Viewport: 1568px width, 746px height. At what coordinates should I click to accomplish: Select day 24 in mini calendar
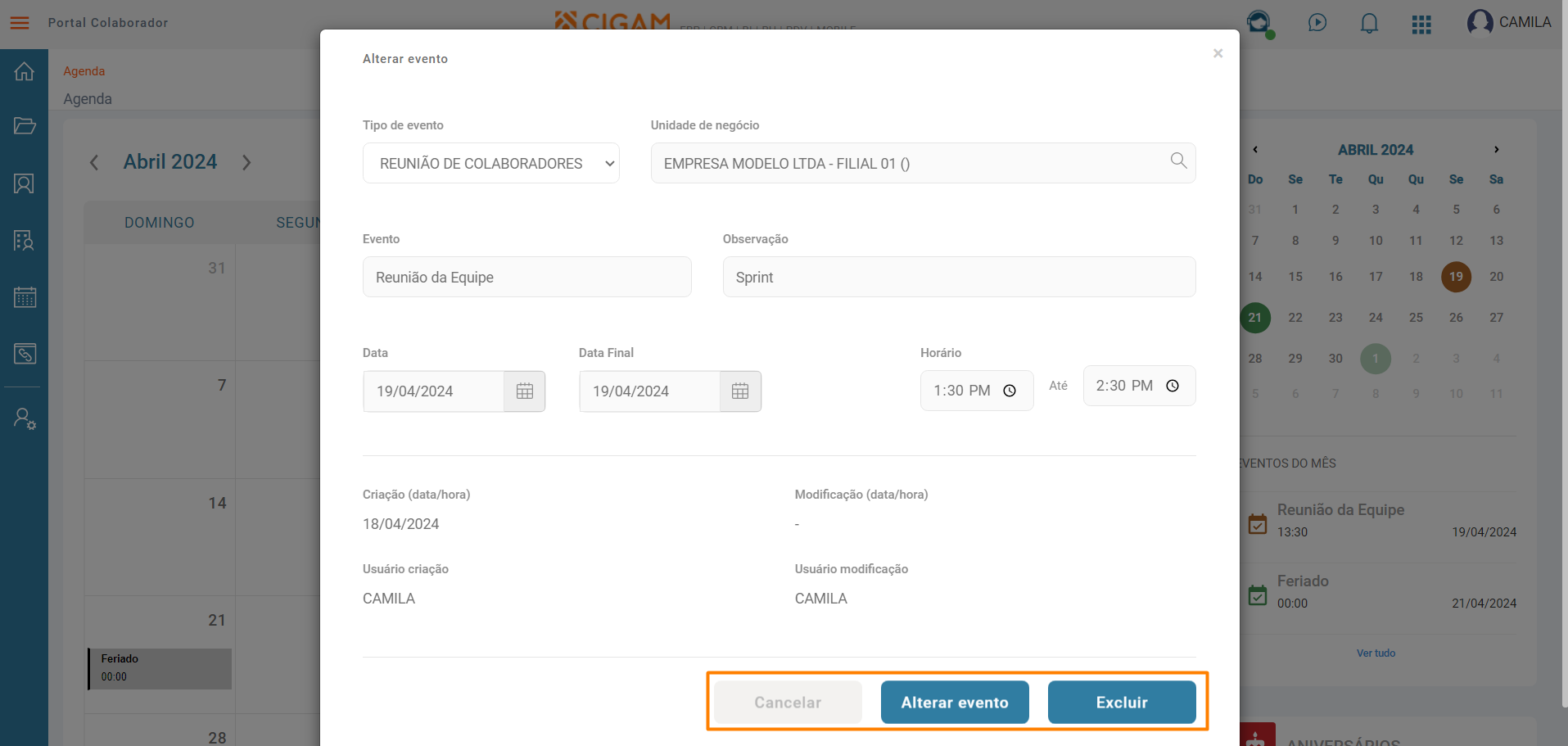click(1376, 318)
